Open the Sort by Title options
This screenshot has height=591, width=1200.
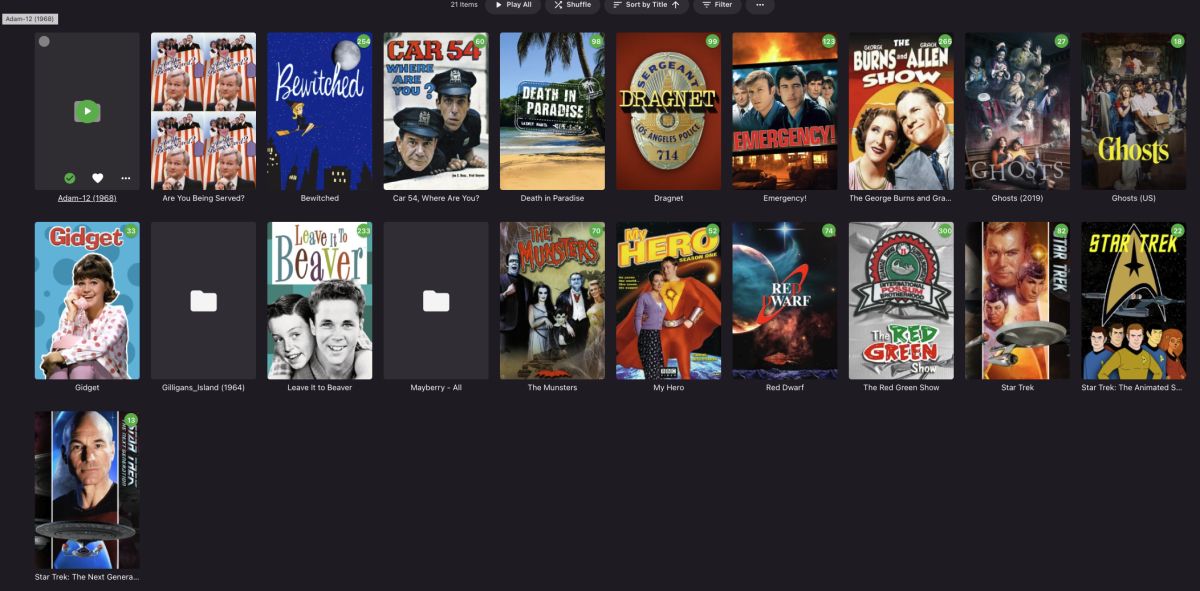(647, 5)
